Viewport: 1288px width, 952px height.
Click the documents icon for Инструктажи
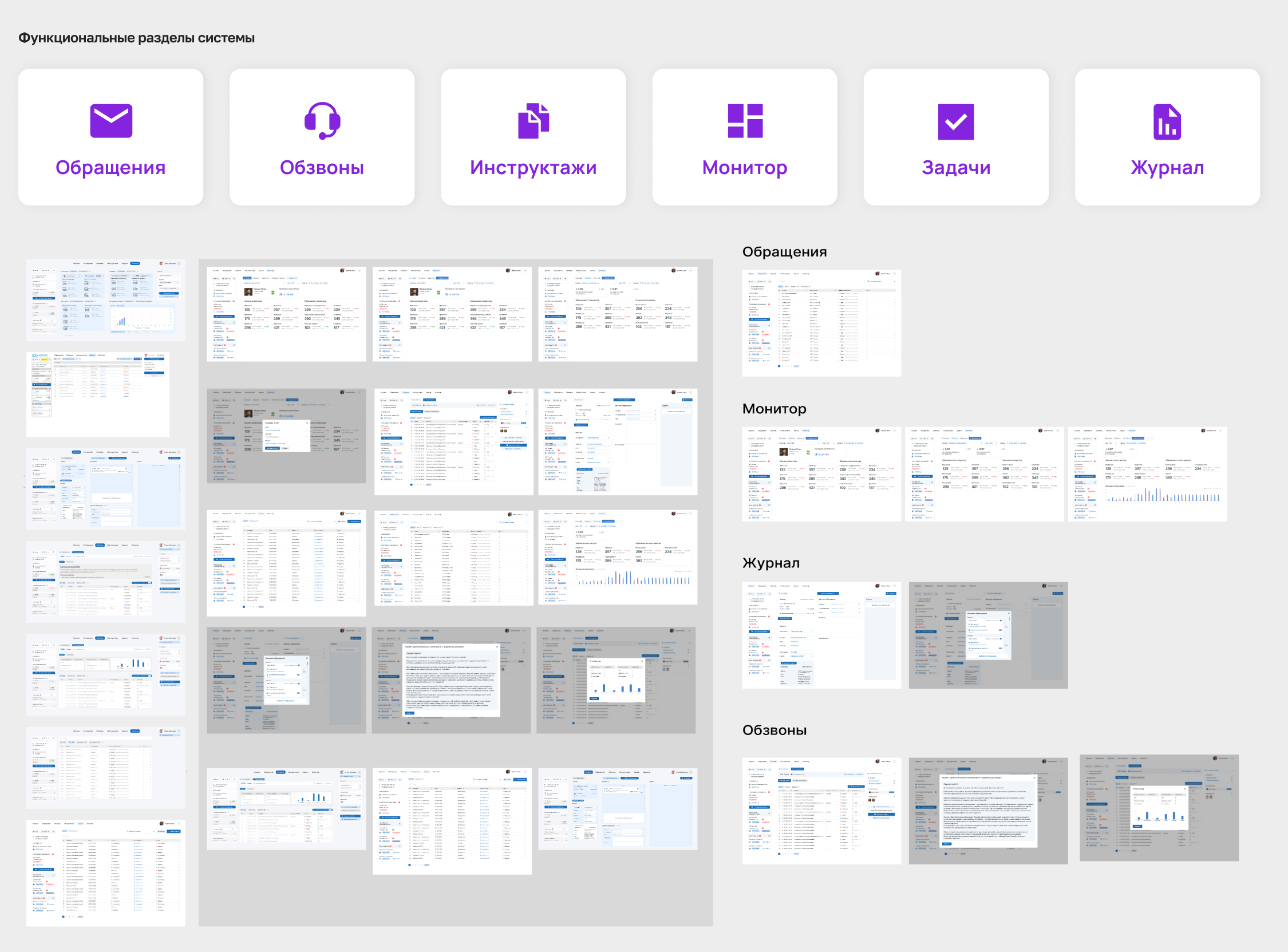pos(533,120)
